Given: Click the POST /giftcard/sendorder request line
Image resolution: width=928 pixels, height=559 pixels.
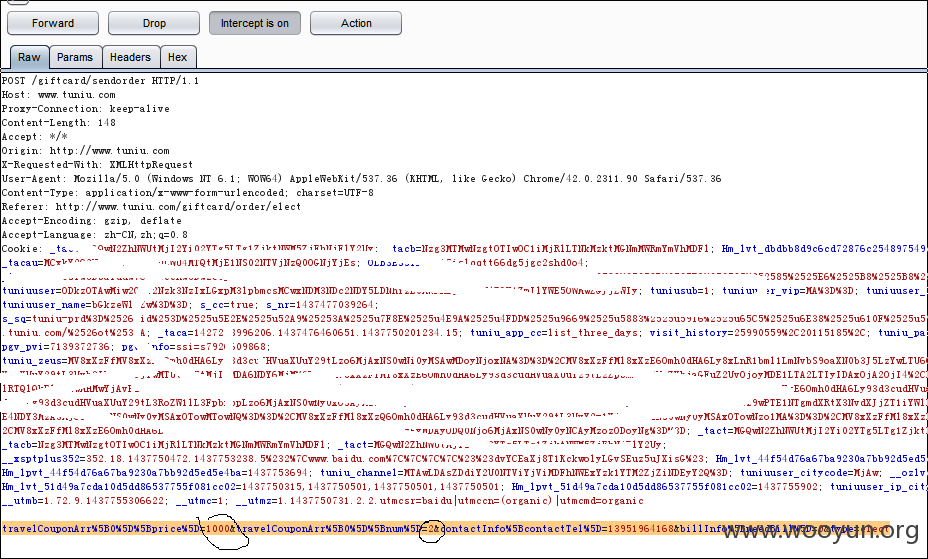Looking at the screenshot, I should [101, 81].
